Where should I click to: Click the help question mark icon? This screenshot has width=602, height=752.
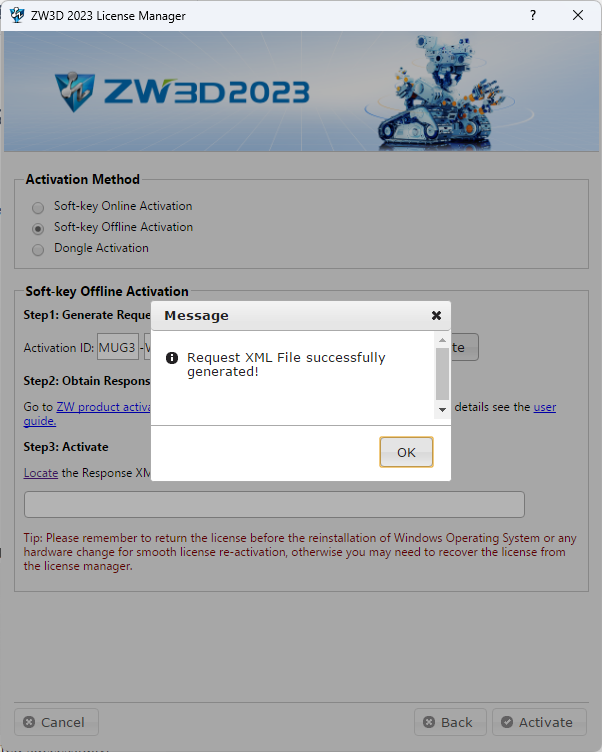pos(533,15)
